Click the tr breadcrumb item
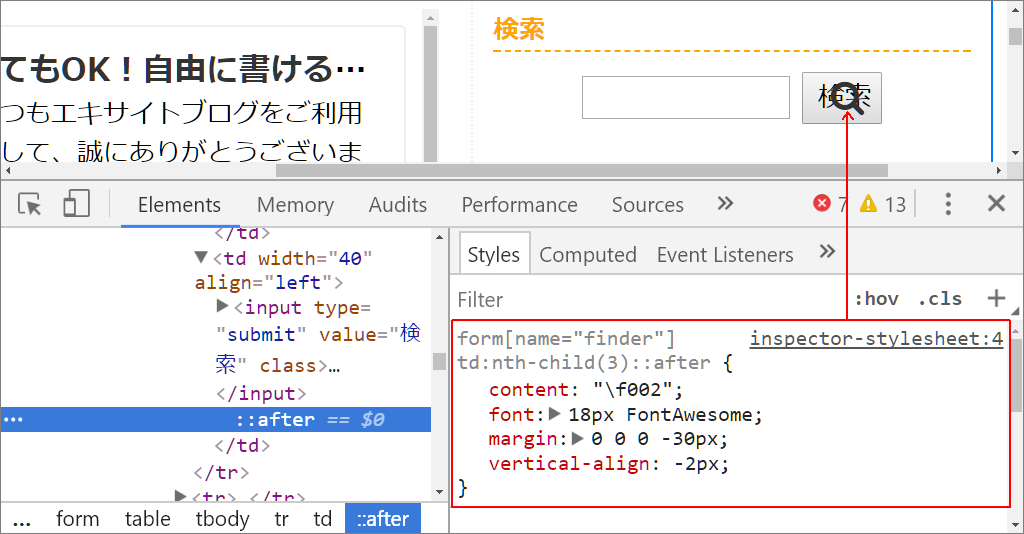The width and height of the screenshot is (1024, 534). 281,519
